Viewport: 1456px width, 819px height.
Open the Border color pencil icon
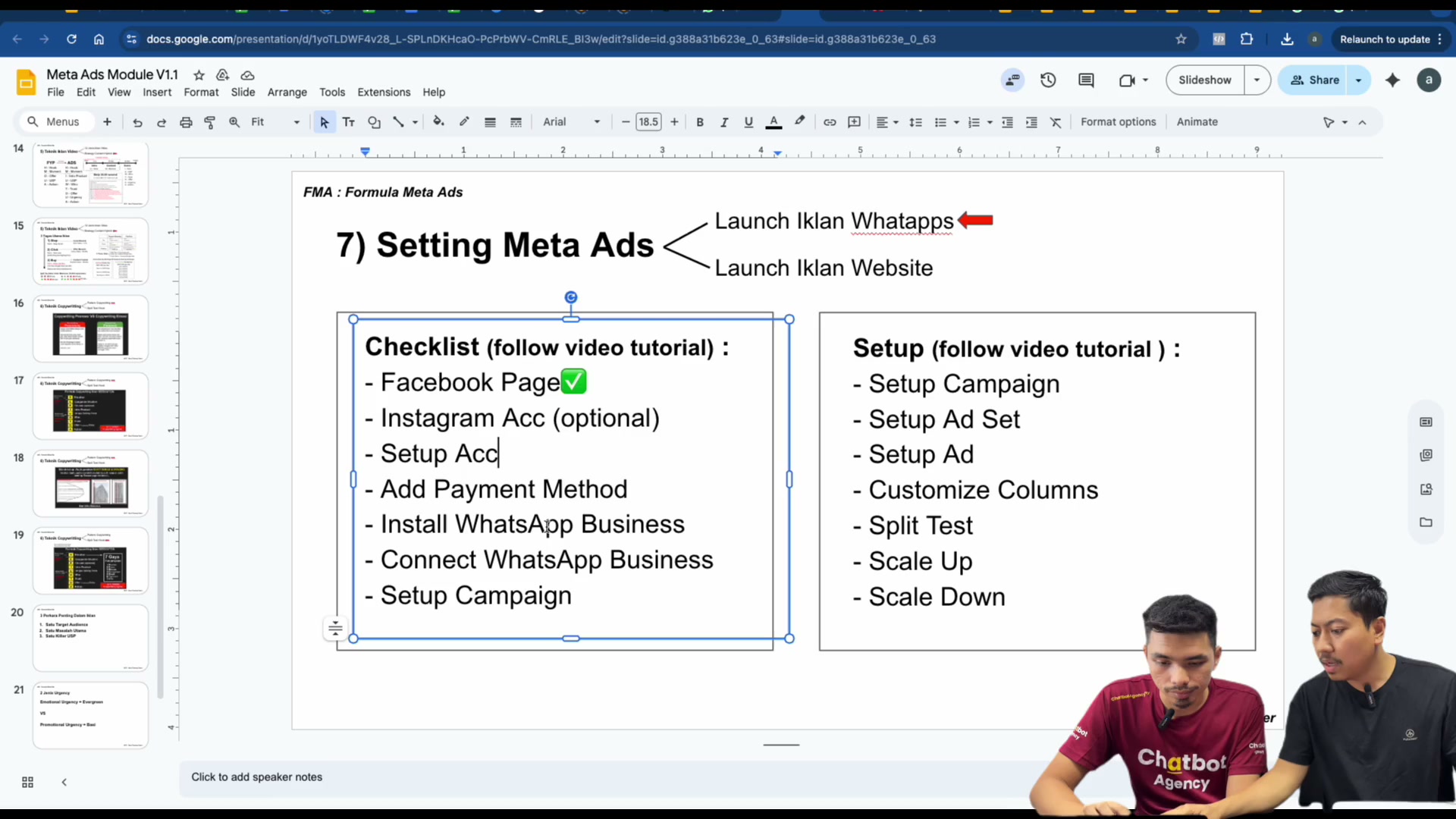464,122
